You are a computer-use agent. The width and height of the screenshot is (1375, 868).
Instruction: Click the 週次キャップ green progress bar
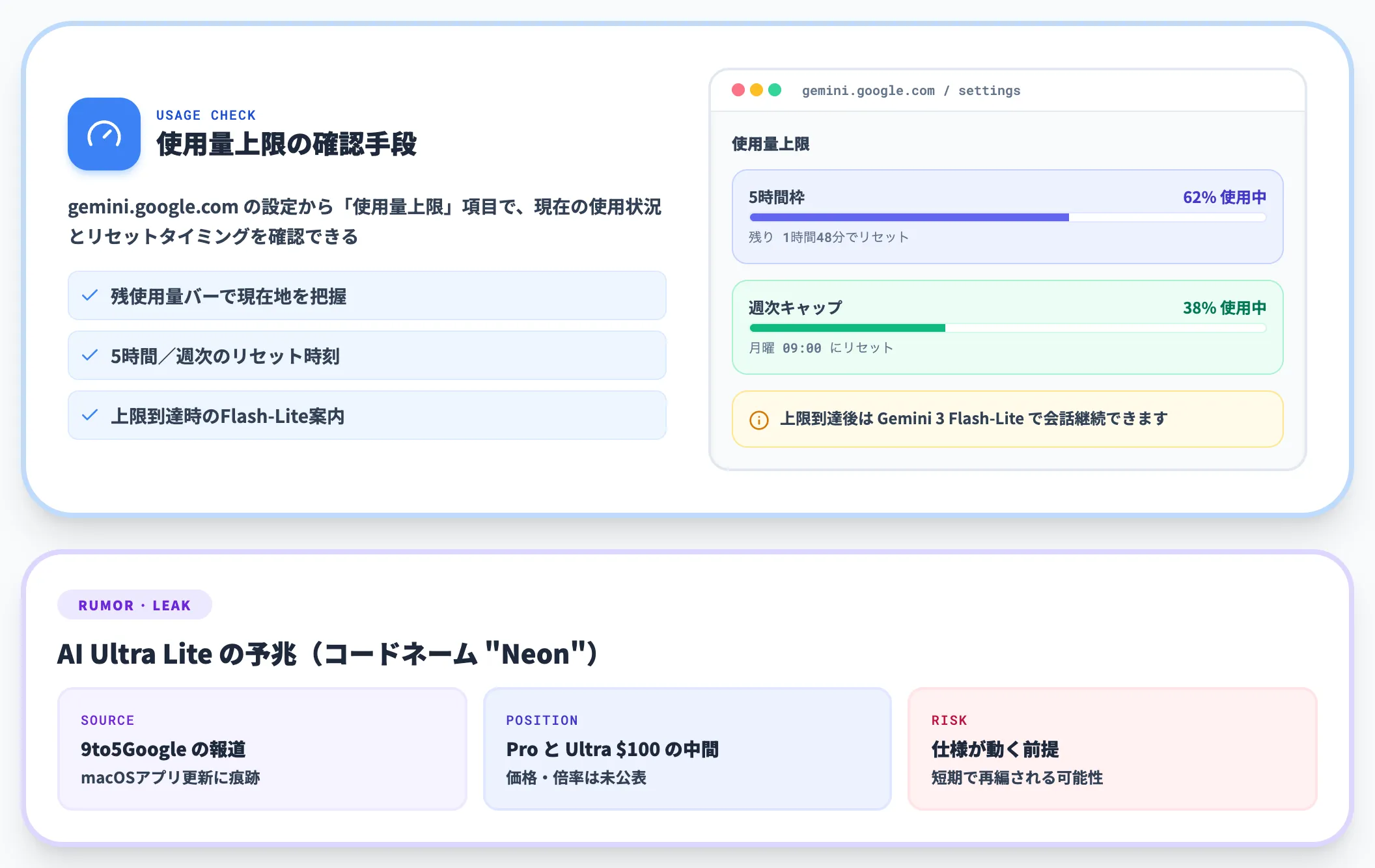click(1008, 328)
